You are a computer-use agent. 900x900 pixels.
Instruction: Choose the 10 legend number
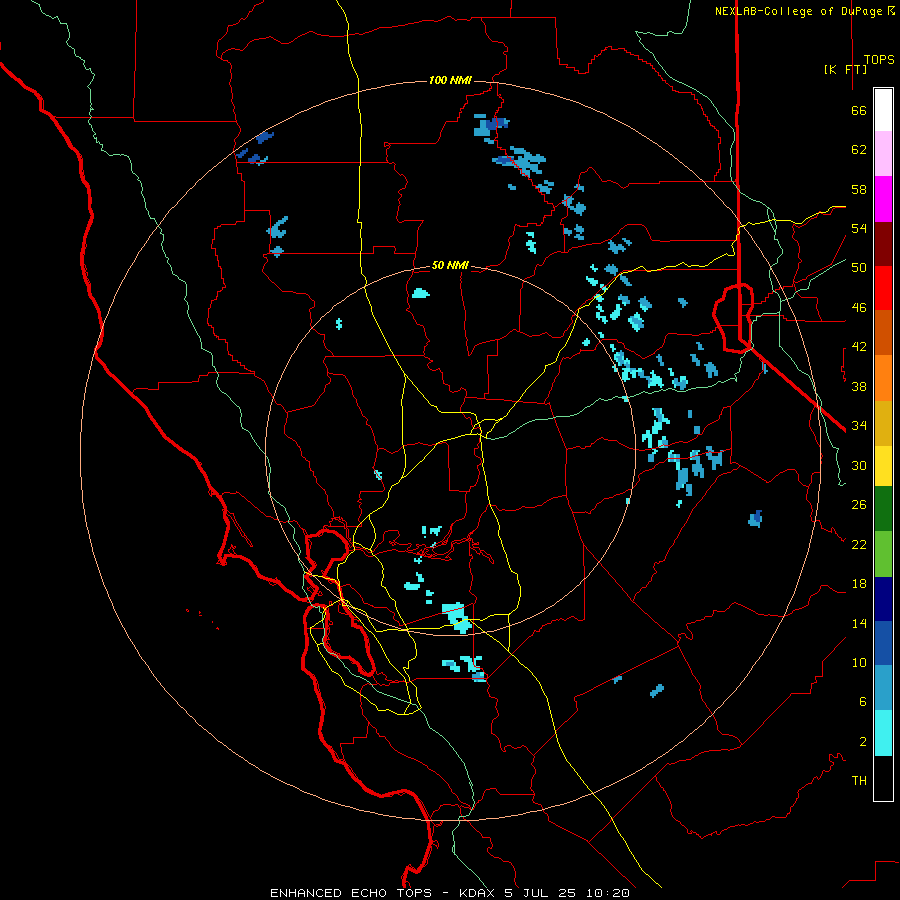(859, 662)
